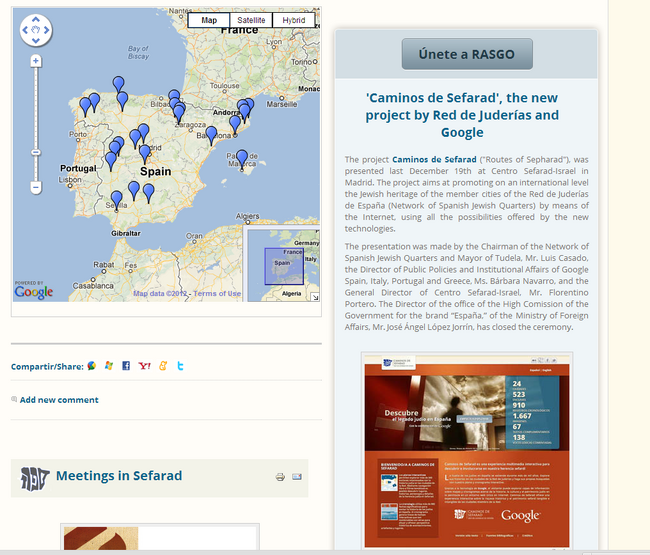Open the Caminos de Sefarad website screenshot thumbnail
Image resolution: width=650 pixels, height=555 pixels.
pyautogui.click(x=467, y=450)
